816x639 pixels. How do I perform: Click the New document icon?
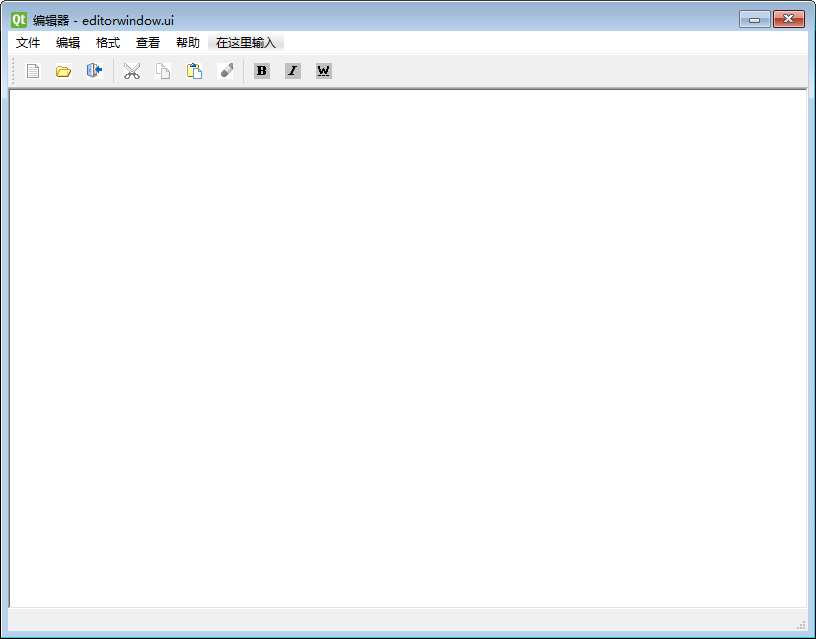click(x=33, y=71)
